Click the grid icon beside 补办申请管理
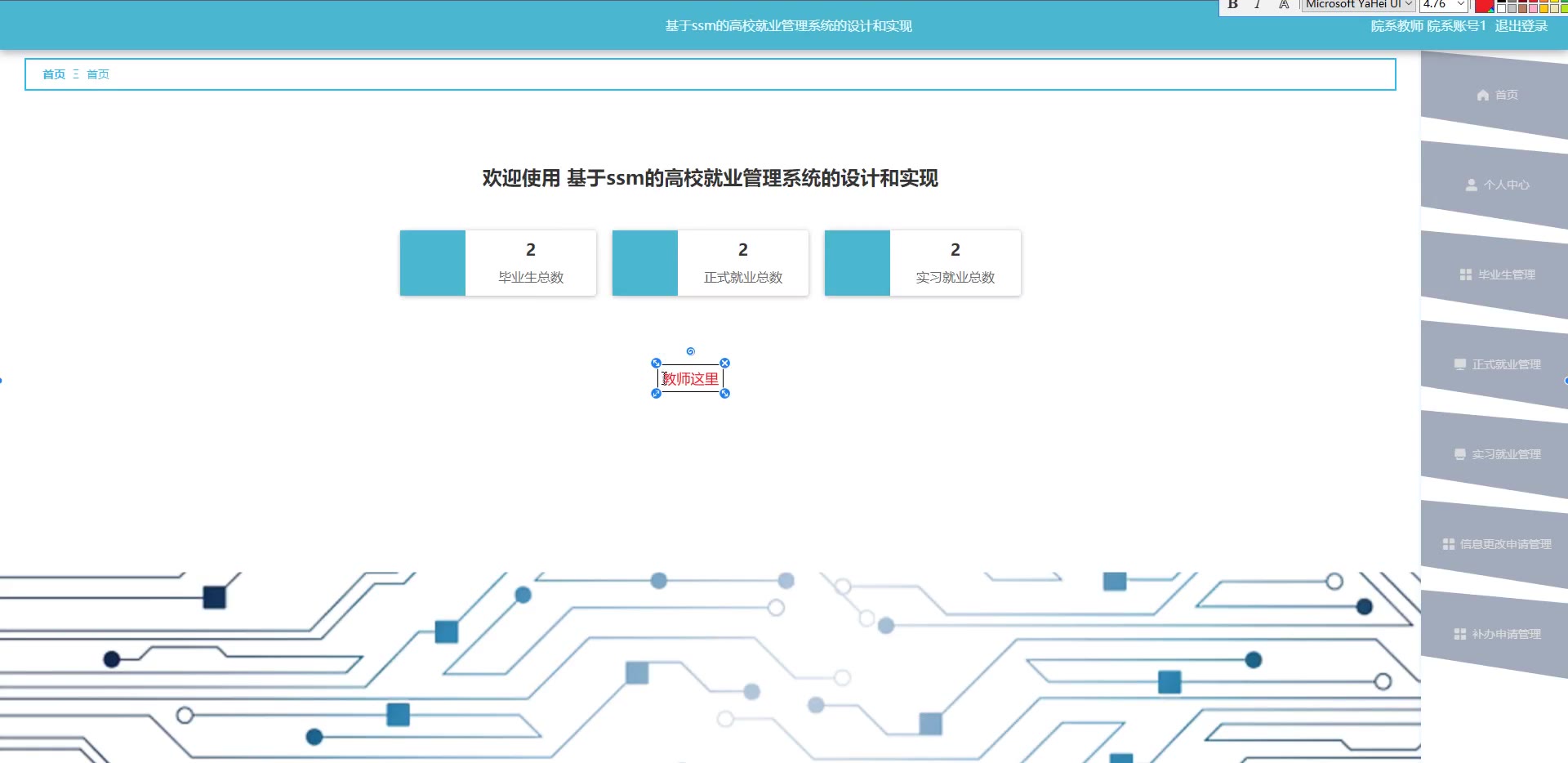 (1460, 634)
